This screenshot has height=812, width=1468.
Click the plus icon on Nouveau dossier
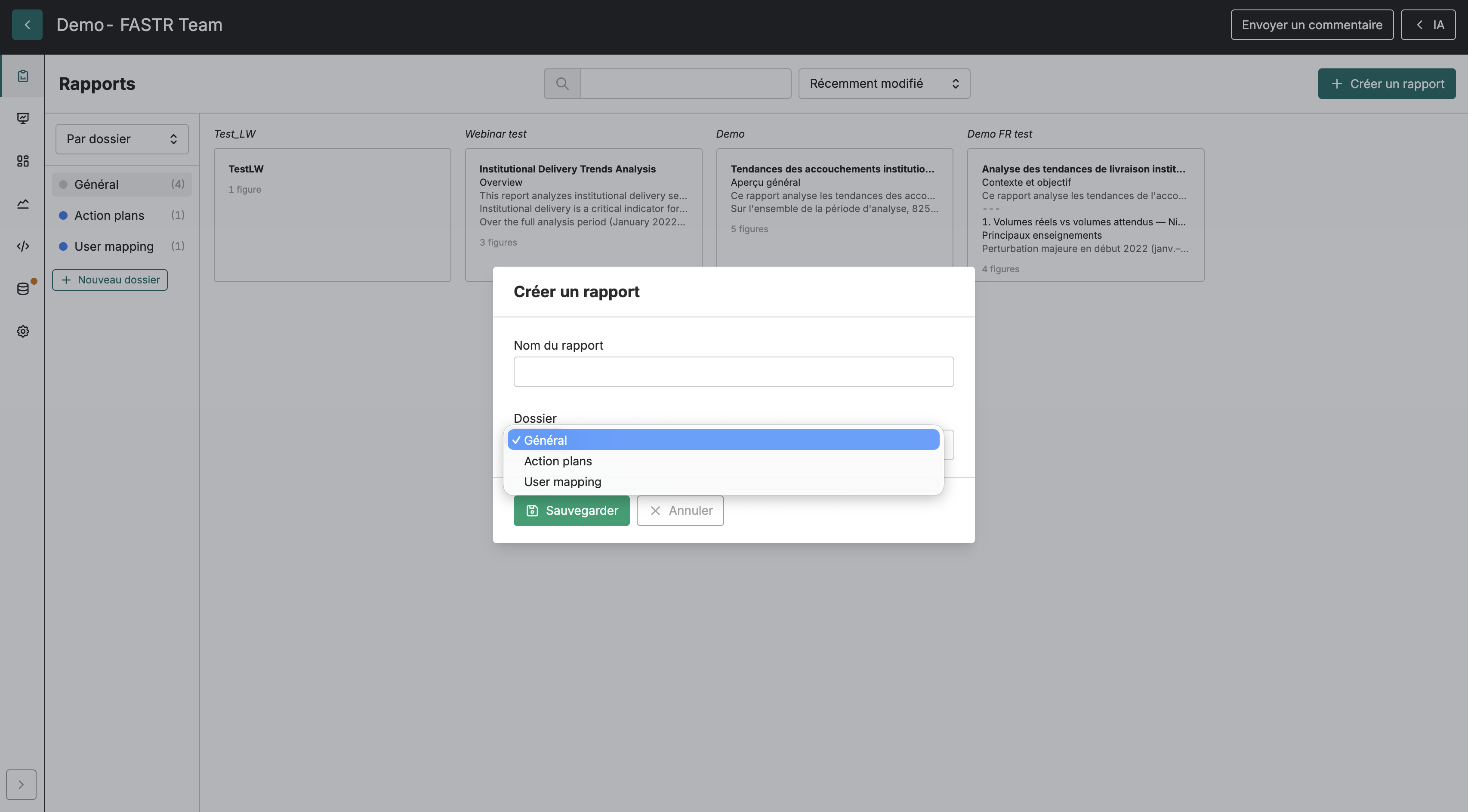(66, 280)
